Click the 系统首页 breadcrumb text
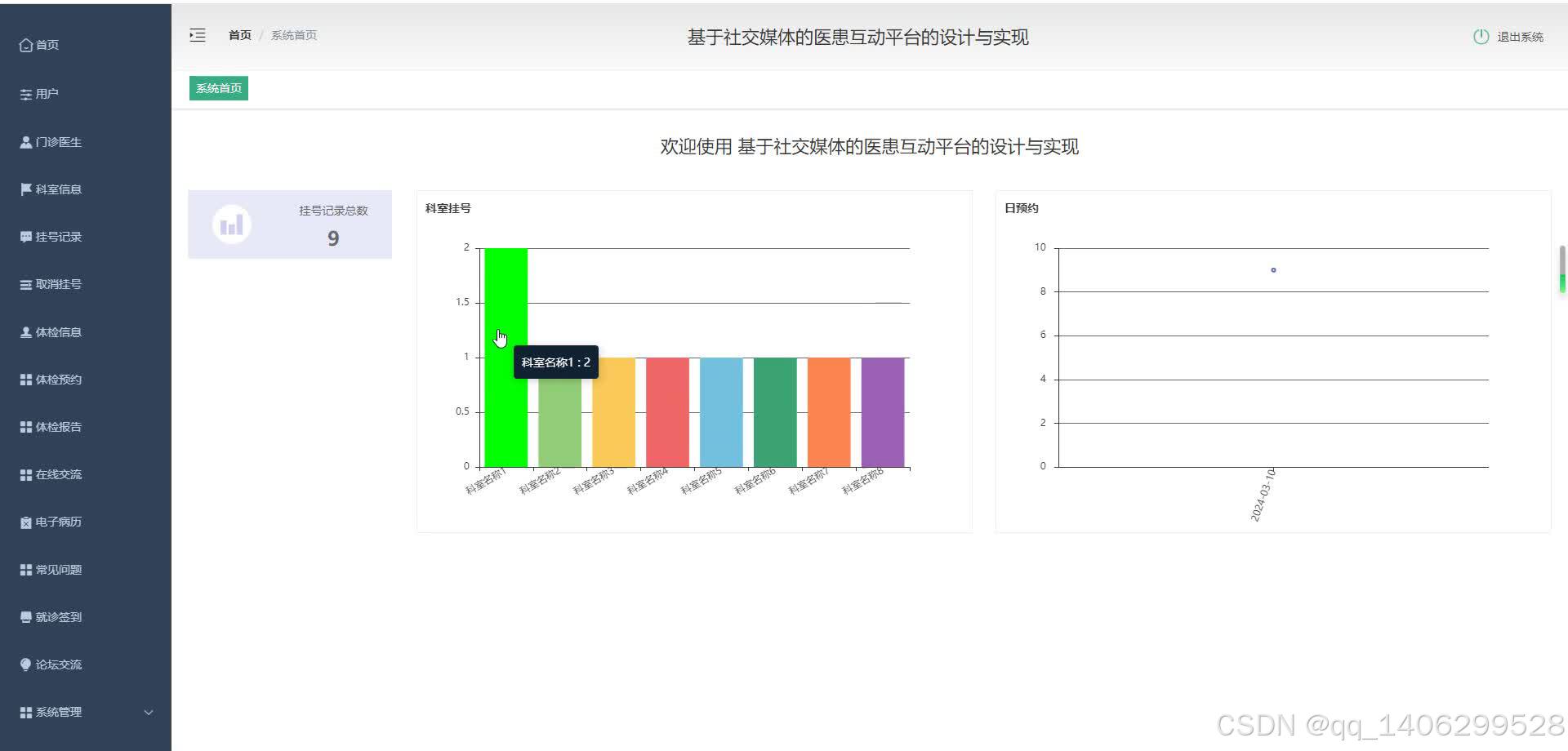This screenshot has height=751, width=1568. pyautogui.click(x=294, y=35)
